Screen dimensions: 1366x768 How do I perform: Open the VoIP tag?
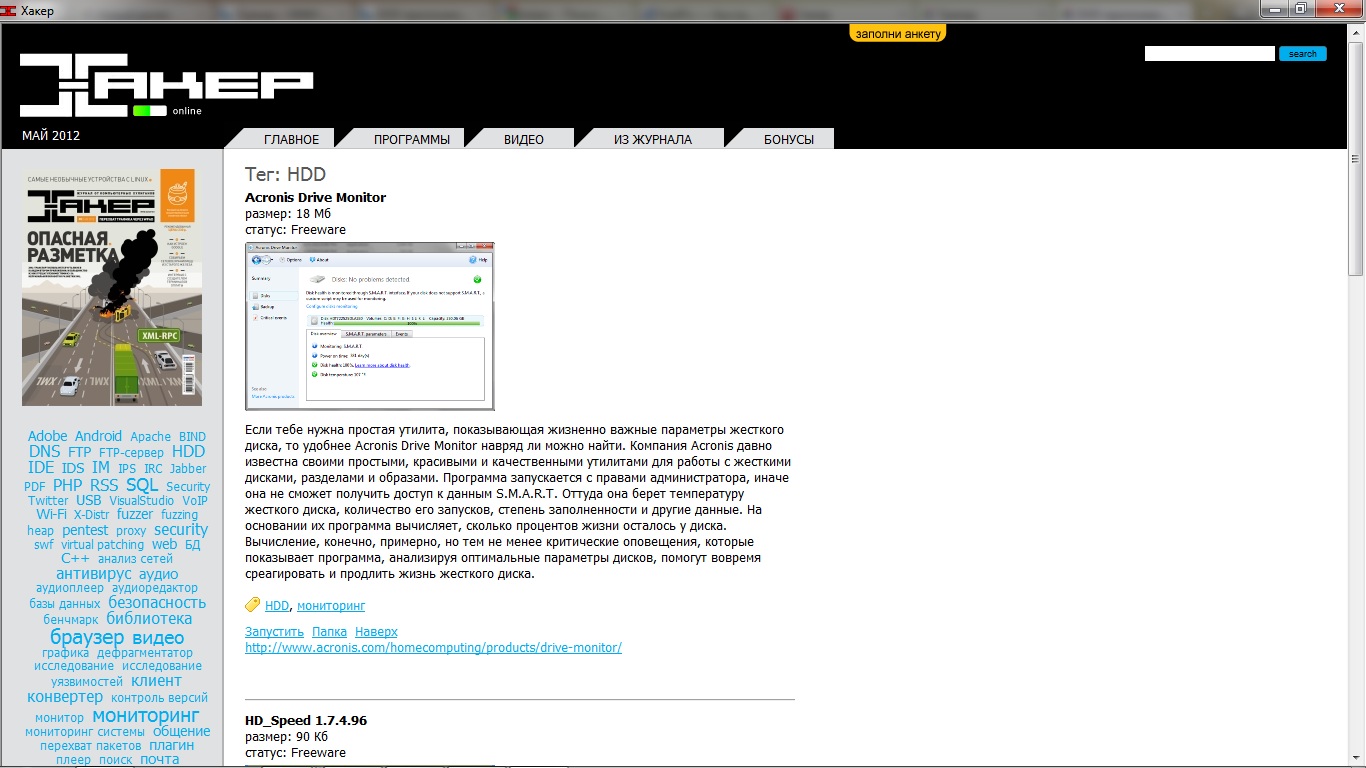tap(195, 501)
